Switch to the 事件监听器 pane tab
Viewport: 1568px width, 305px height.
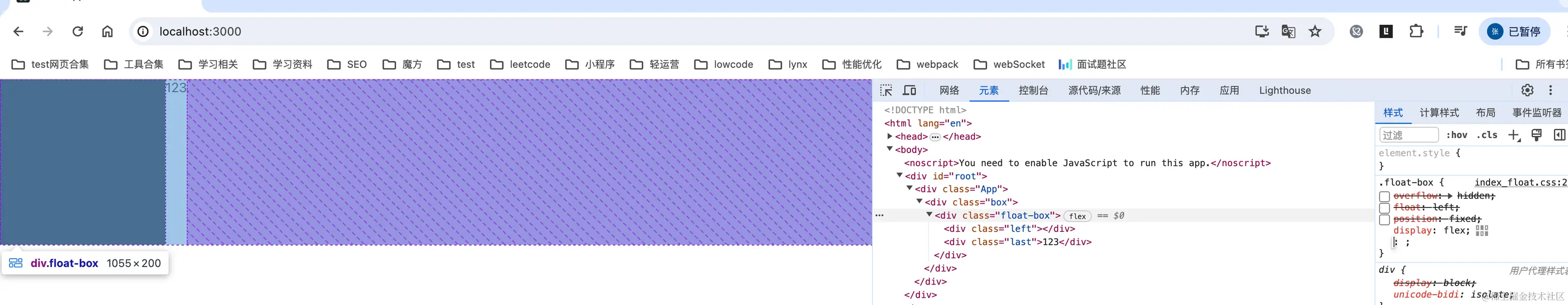point(1536,113)
